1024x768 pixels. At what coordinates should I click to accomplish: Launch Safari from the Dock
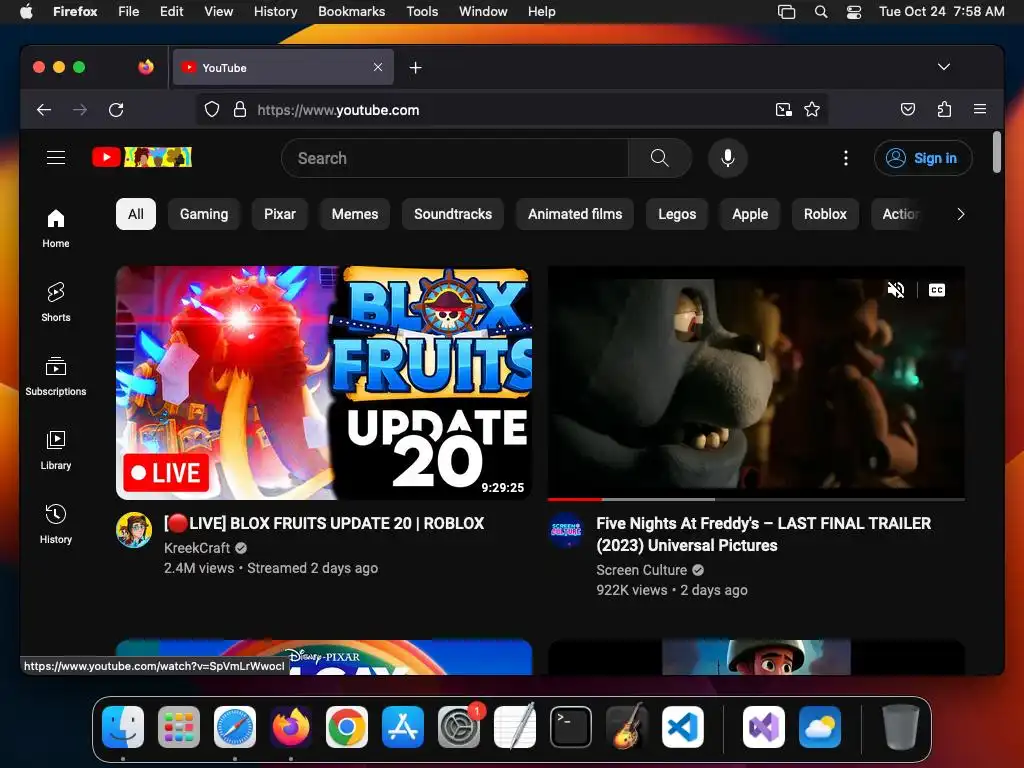234,727
